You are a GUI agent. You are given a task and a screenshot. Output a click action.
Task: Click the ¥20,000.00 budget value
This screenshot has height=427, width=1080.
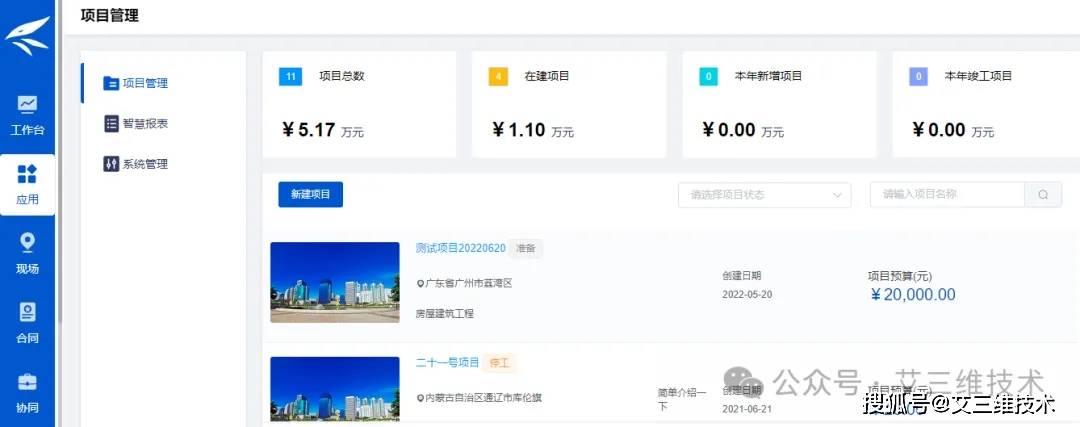913,295
